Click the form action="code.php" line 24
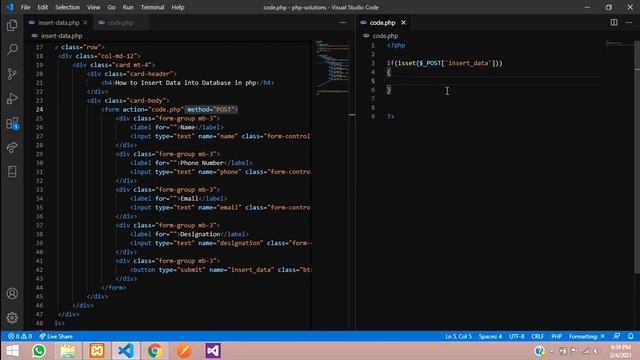Viewport: 640px width, 360px height. pos(169,109)
